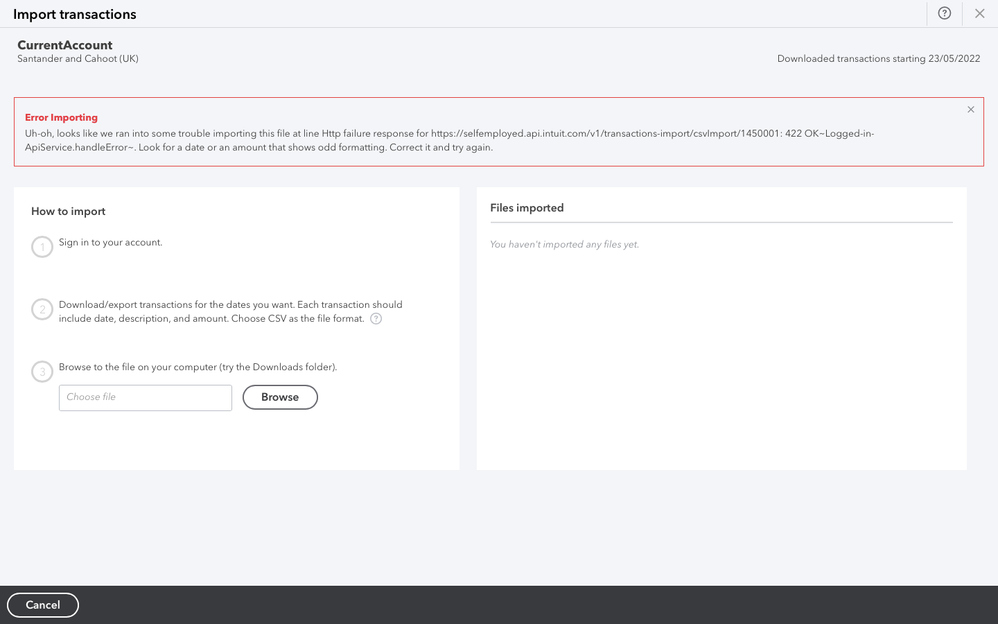Close the Import transactions dialog via the X icon
This screenshot has height=624, width=998.
[979, 14]
